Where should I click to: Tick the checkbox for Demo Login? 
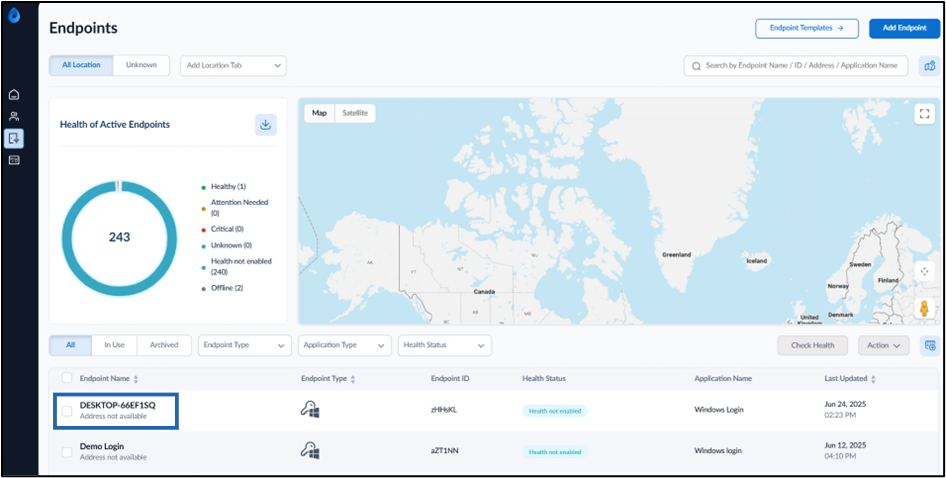coord(67,451)
